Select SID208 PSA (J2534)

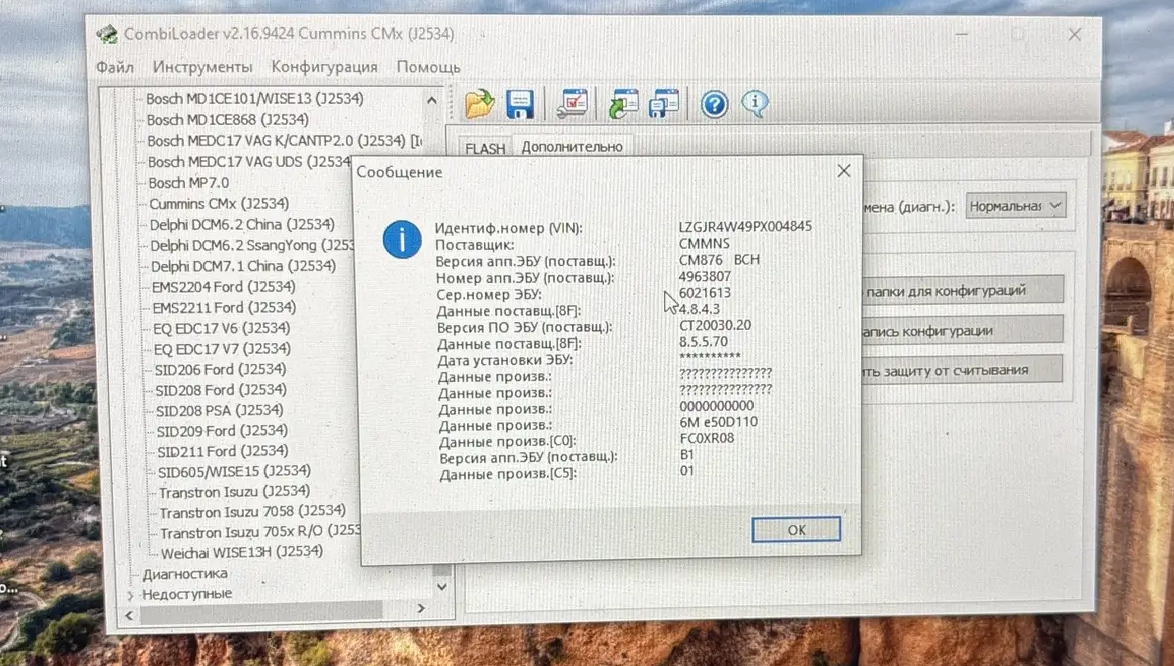(219, 410)
